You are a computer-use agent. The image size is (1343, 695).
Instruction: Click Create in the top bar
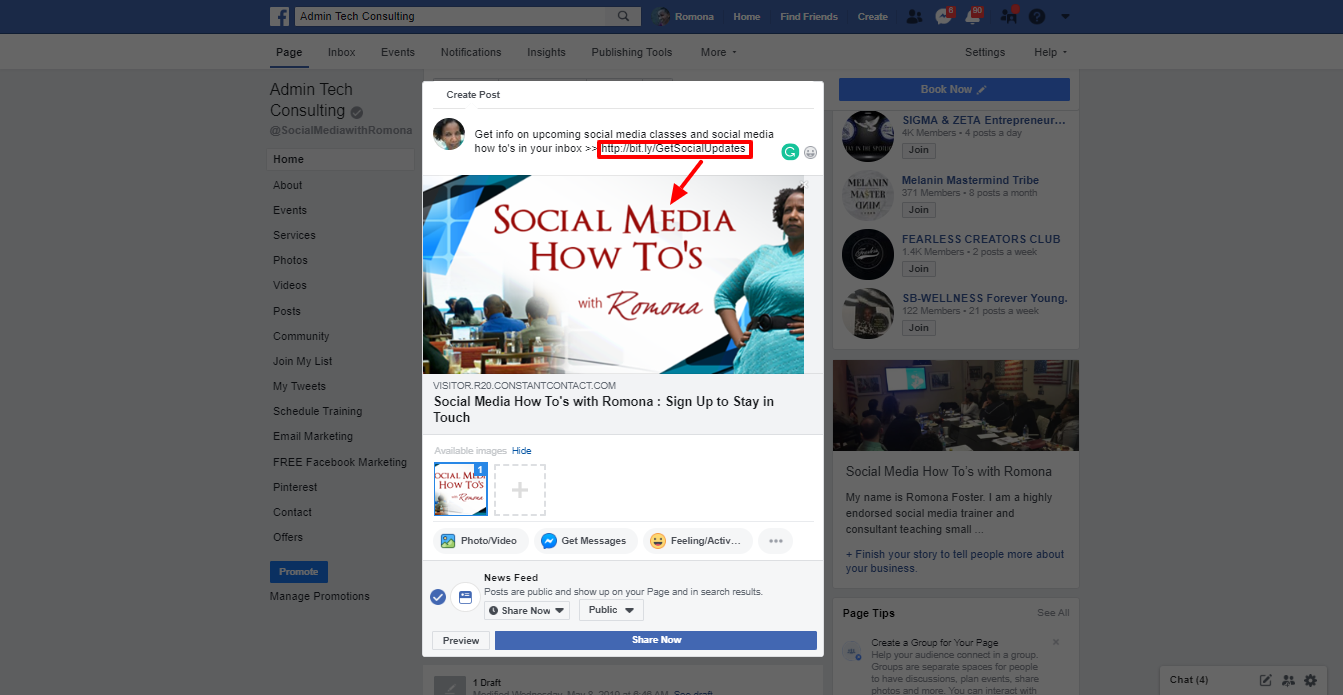tap(872, 16)
